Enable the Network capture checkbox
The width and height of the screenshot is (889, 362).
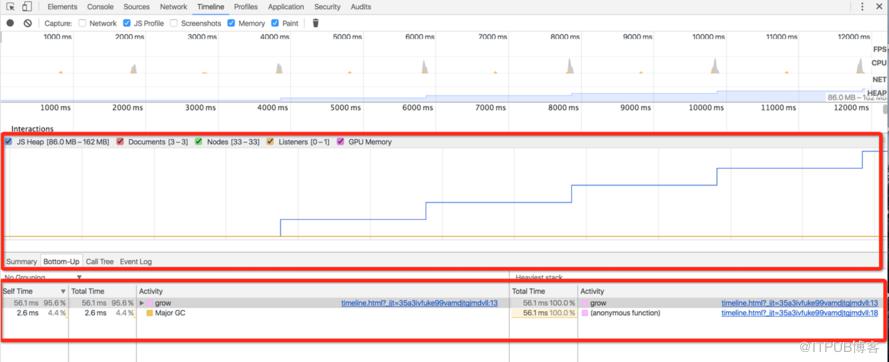[83, 23]
